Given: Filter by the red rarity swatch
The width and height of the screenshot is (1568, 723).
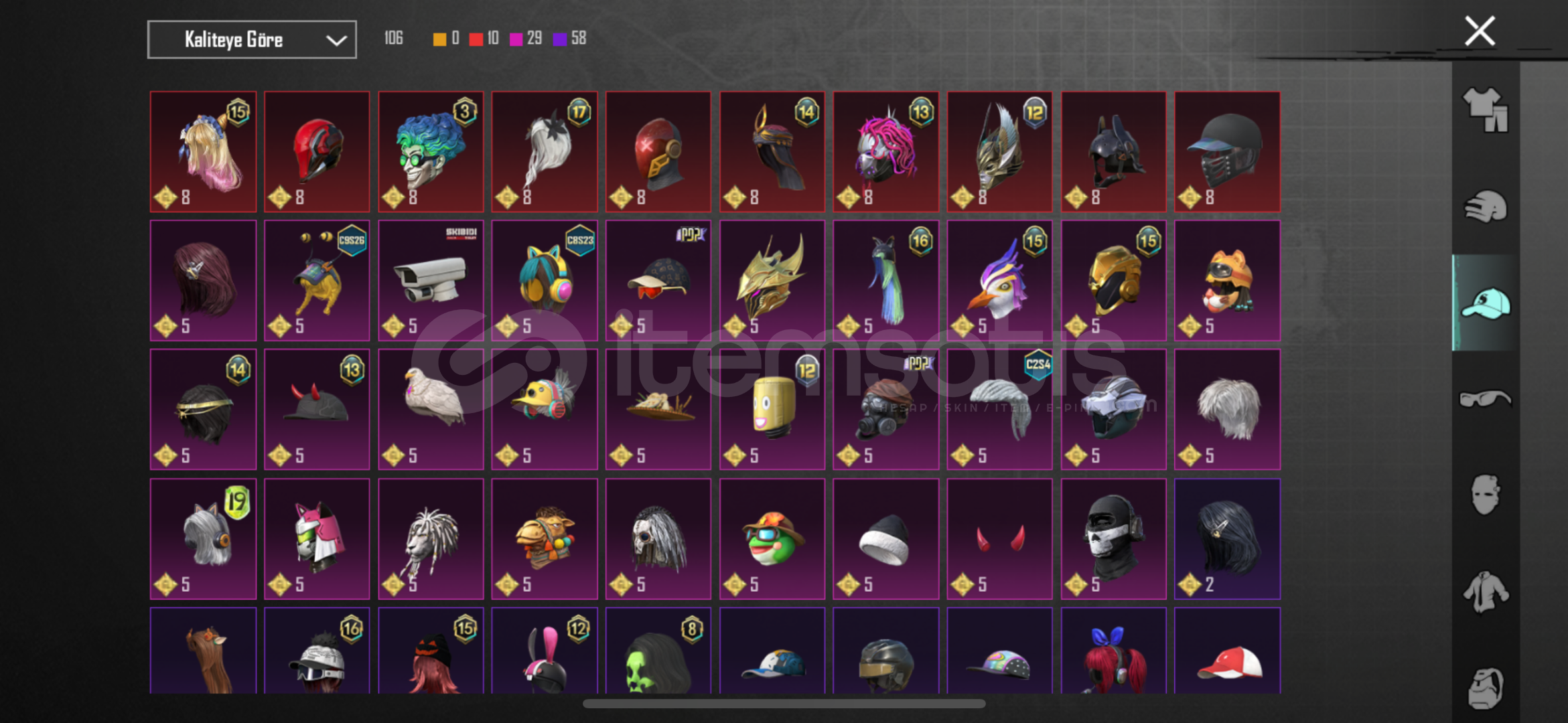Looking at the screenshot, I should tap(476, 39).
